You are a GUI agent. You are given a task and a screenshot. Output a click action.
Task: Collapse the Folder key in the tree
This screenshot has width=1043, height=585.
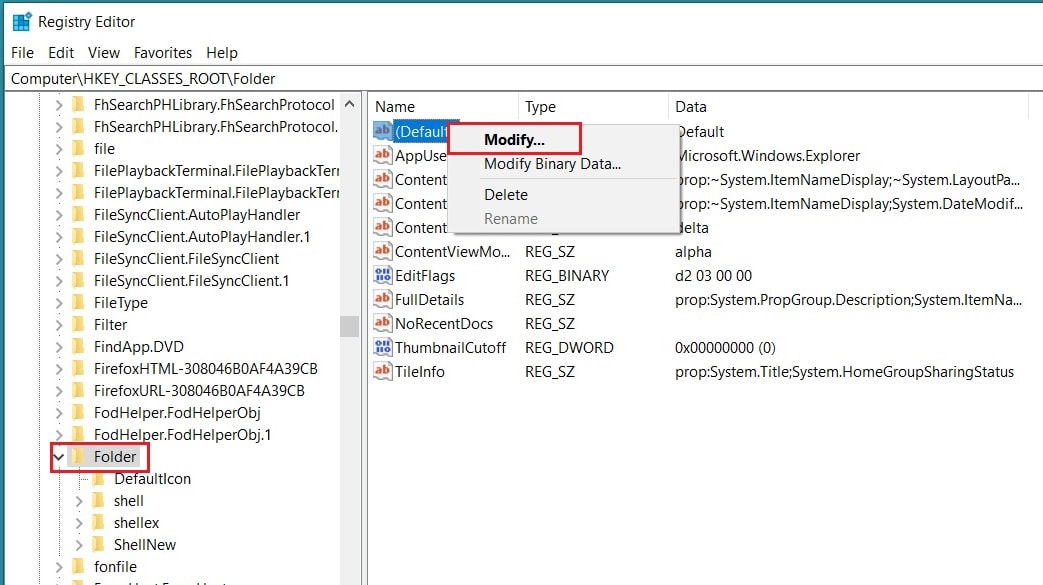[x=59, y=457]
